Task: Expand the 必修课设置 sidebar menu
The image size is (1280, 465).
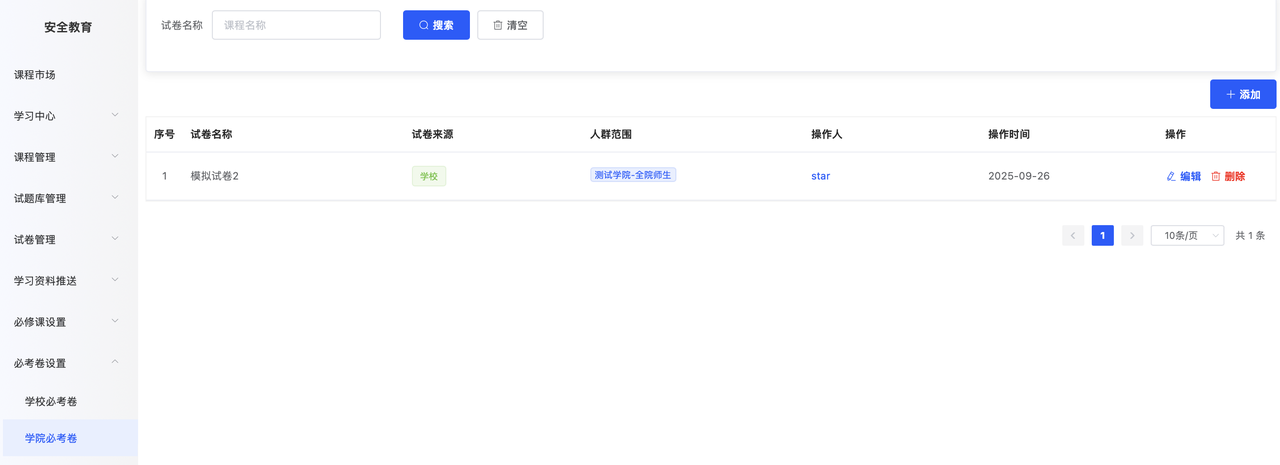Action: coord(68,322)
